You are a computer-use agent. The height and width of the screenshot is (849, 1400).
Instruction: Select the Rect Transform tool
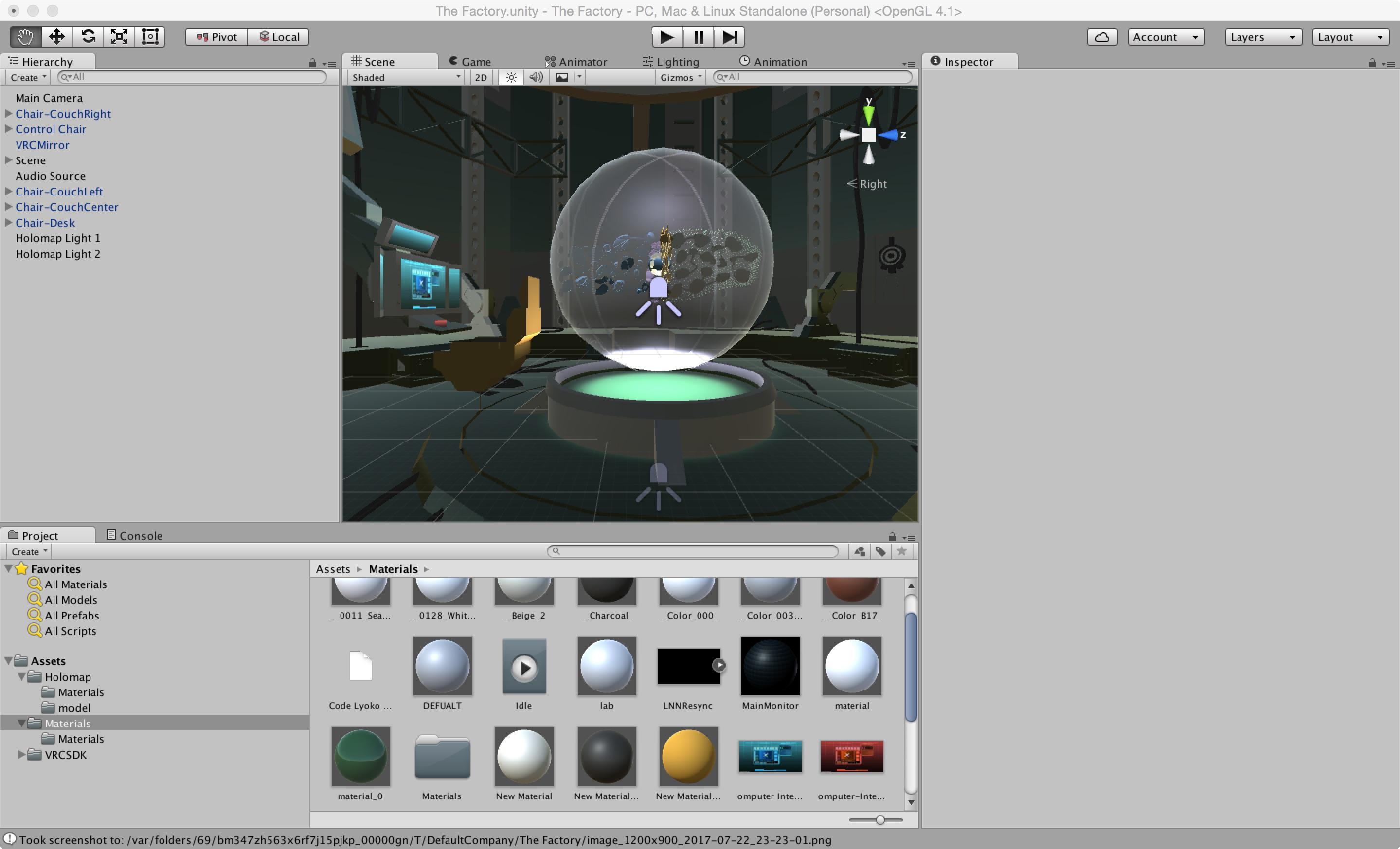[x=150, y=37]
